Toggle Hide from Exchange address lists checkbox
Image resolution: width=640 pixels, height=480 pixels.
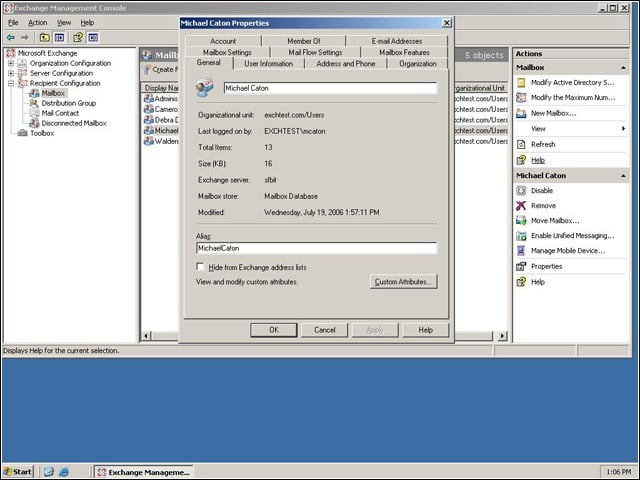(x=200, y=267)
